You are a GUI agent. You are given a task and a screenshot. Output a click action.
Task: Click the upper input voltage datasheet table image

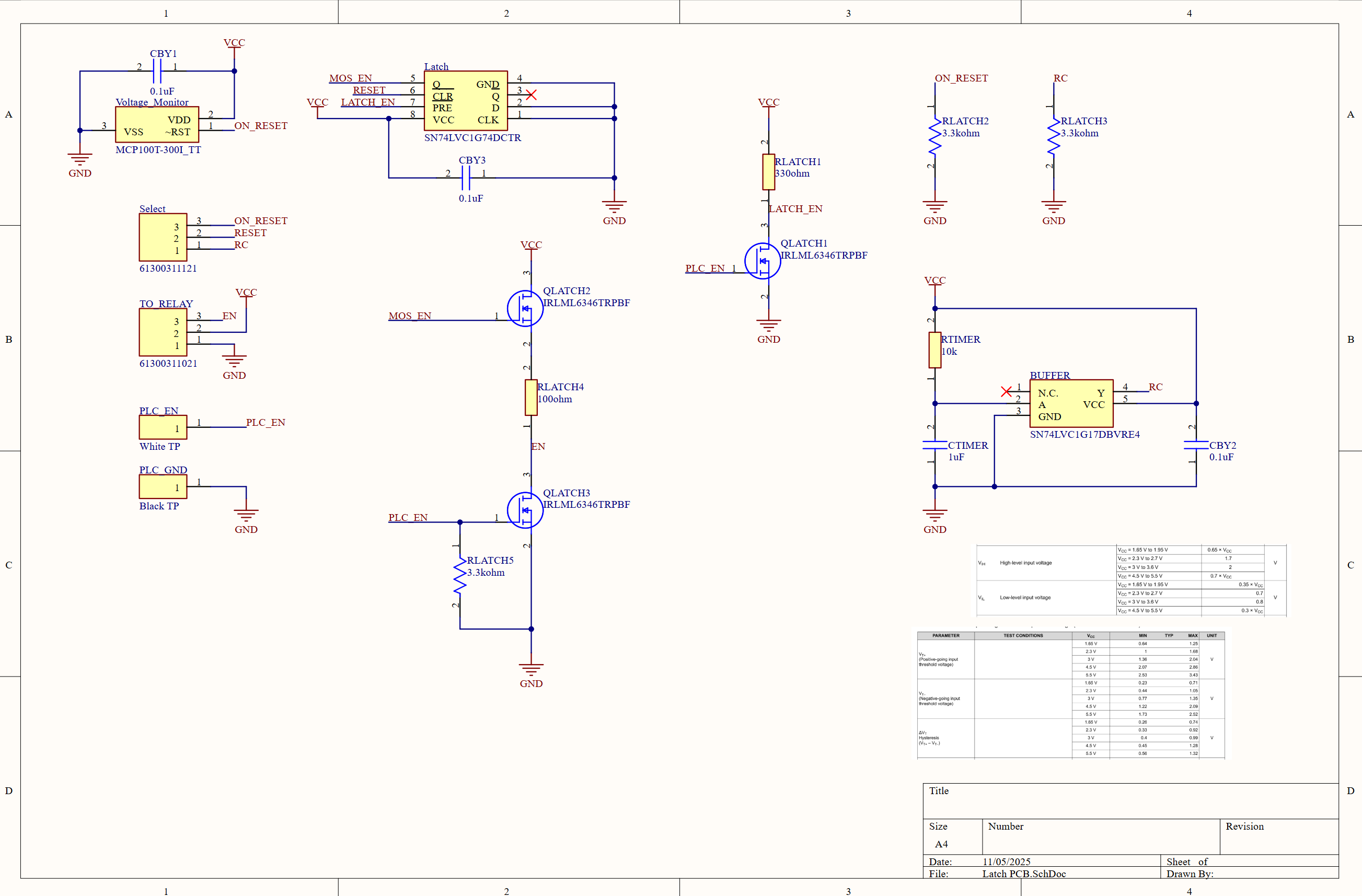[x=1131, y=580]
